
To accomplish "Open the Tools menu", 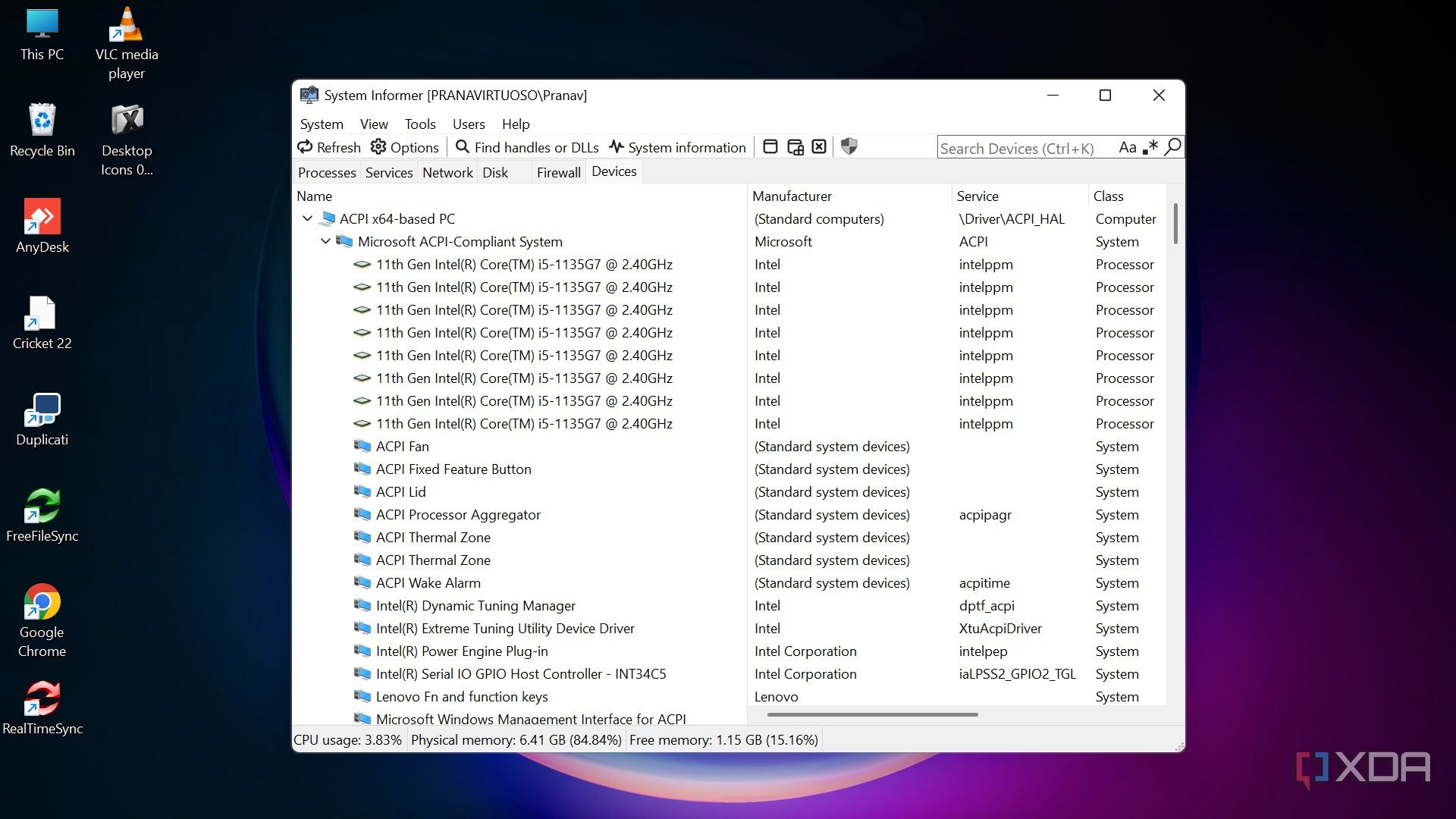I will point(420,124).
